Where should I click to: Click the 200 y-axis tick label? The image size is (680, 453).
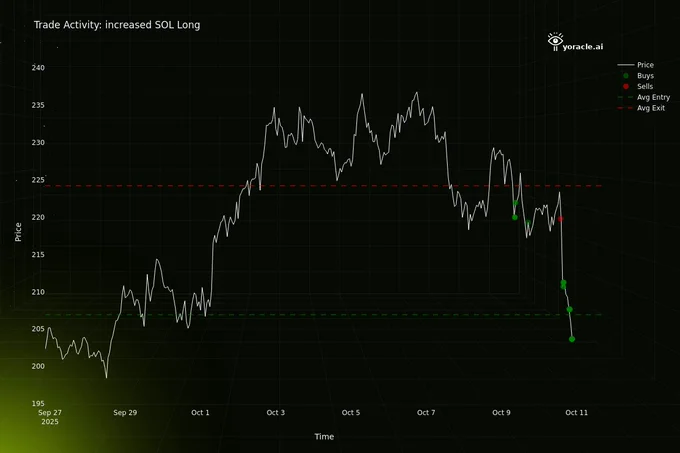[38, 366]
